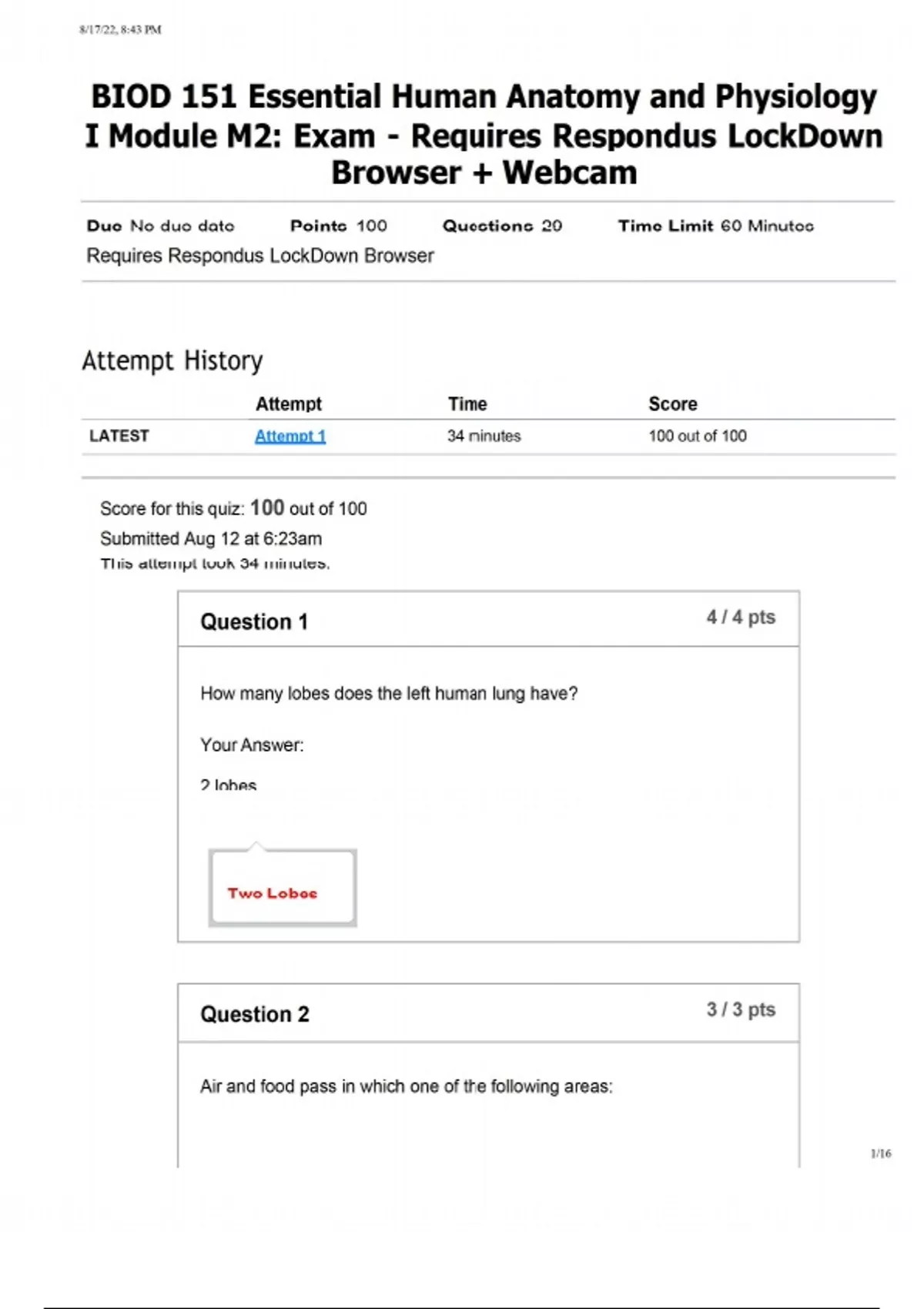The height and width of the screenshot is (1309, 924).
Task: Click the BIOD 151 exam title heading
Action: pos(484,135)
